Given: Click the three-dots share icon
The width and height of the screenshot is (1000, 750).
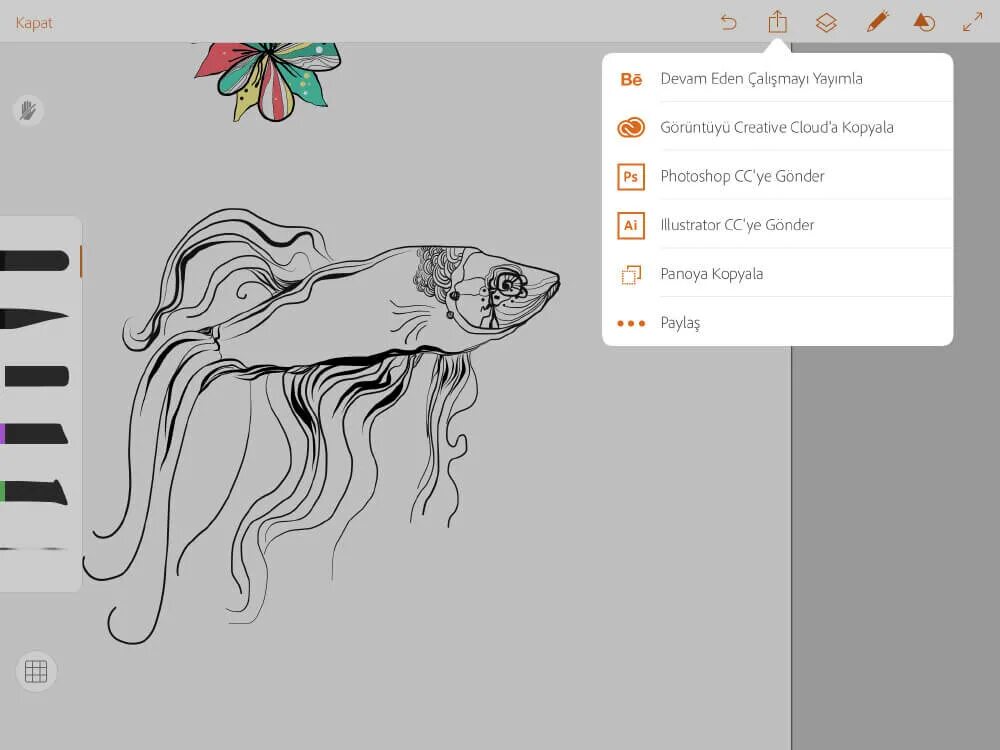Looking at the screenshot, I should pyautogui.click(x=631, y=323).
